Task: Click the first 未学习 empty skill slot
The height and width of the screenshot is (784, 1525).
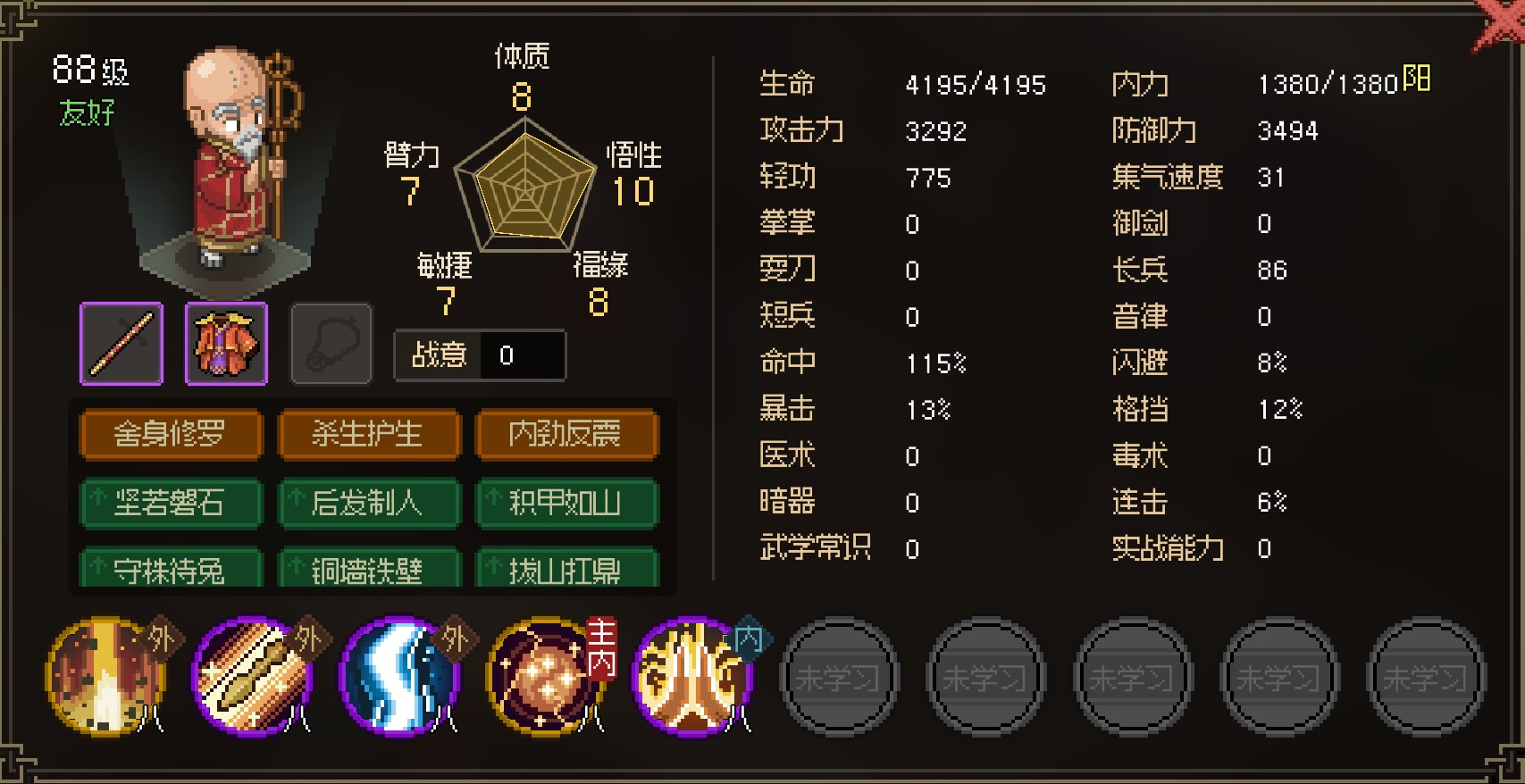Action: pyautogui.click(x=838, y=678)
